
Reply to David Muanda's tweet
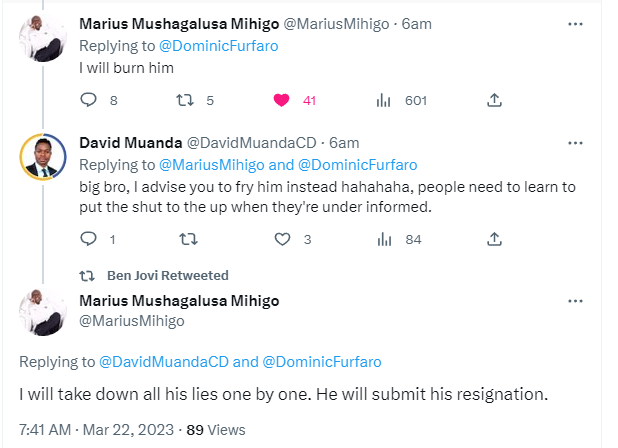tap(87, 239)
